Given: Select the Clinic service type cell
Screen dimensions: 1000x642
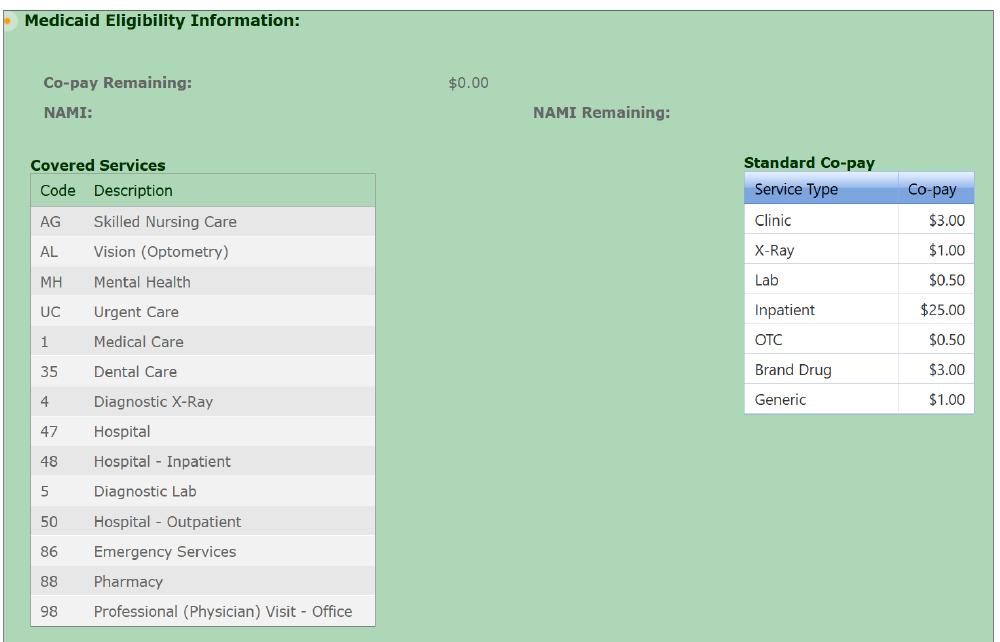Looking at the screenshot, I should (821, 220).
